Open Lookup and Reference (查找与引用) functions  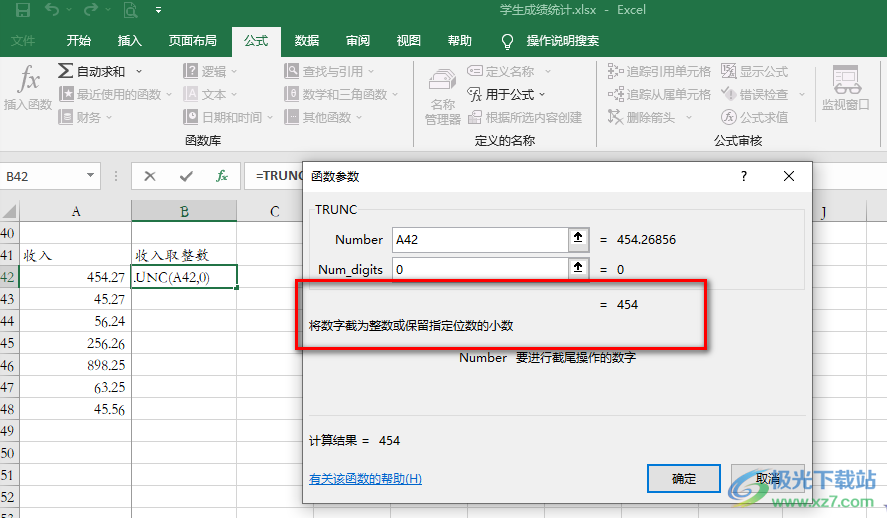(x=329, y=72)
